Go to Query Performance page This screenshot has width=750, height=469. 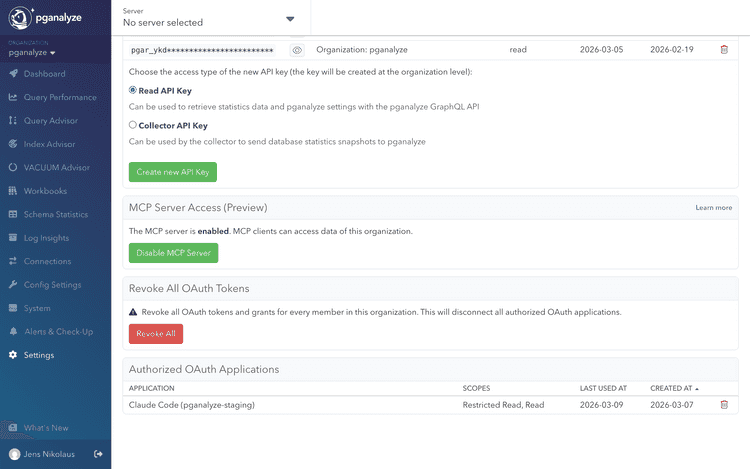click(60, 97)
